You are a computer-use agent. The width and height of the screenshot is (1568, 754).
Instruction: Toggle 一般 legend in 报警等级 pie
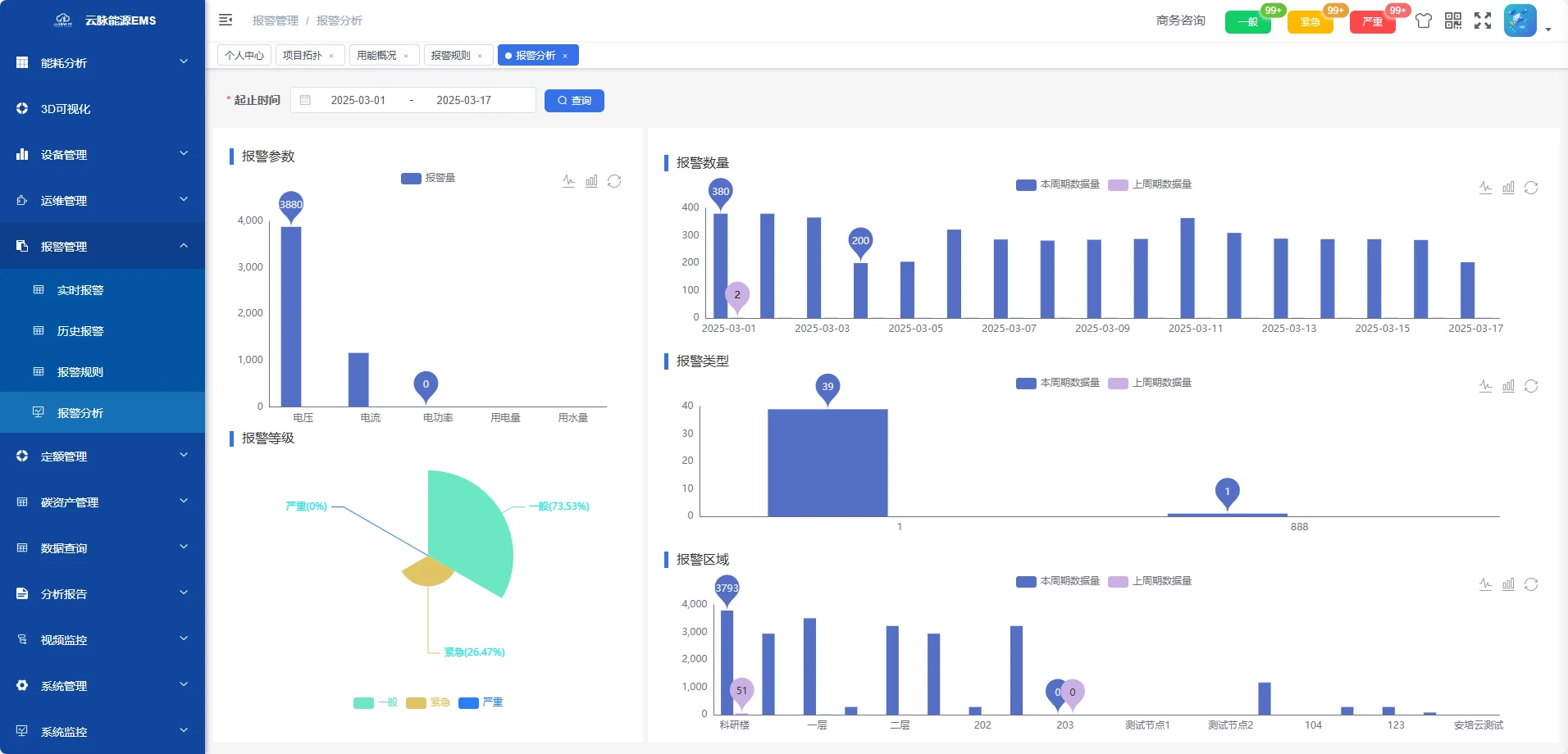click(376, 702)
